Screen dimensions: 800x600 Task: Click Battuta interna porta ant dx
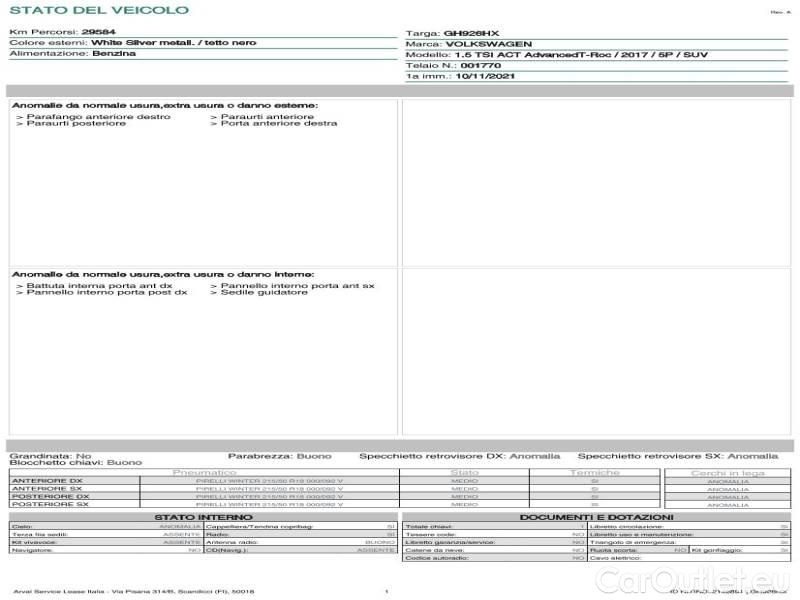click(x=94, y=286)
